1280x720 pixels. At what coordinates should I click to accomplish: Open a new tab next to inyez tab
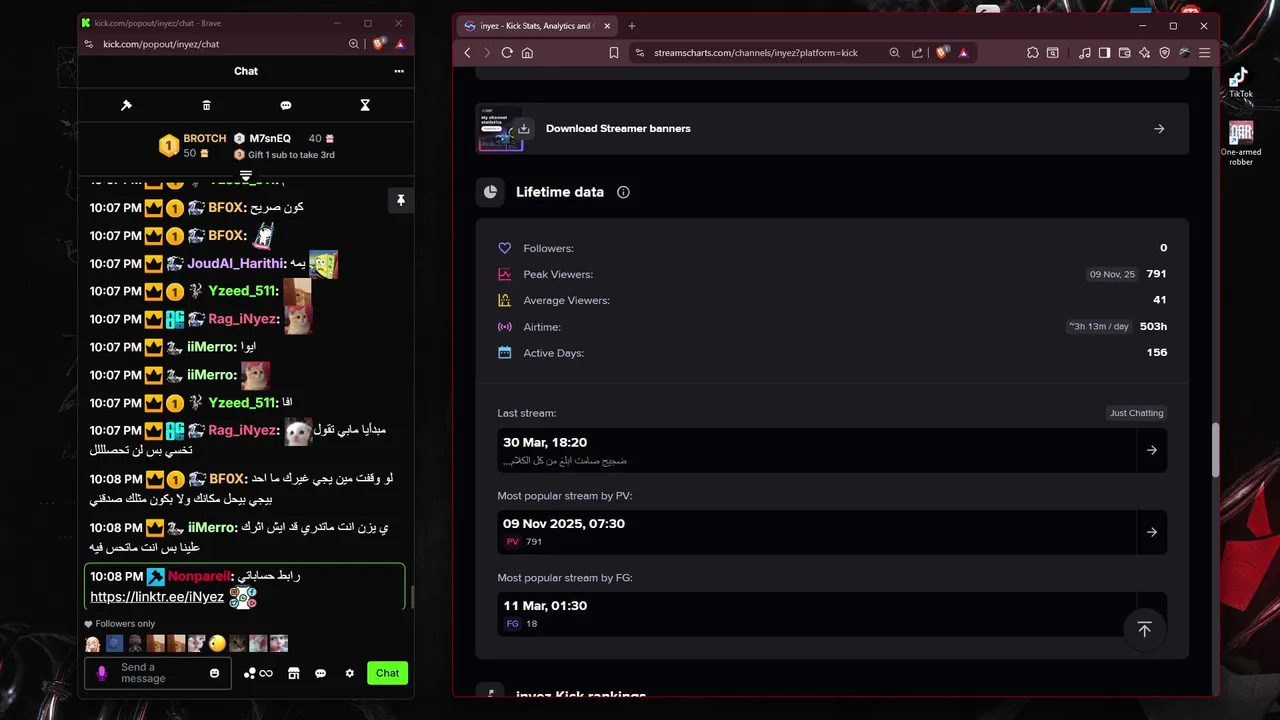632,26
